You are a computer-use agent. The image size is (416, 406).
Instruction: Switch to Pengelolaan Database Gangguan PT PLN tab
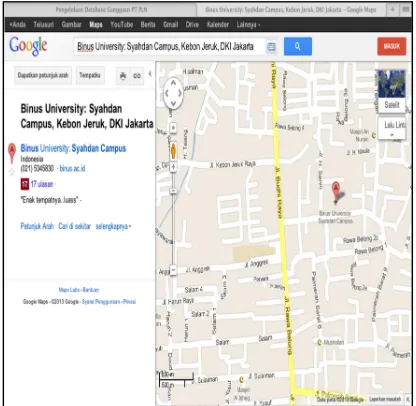coord(101,10)
